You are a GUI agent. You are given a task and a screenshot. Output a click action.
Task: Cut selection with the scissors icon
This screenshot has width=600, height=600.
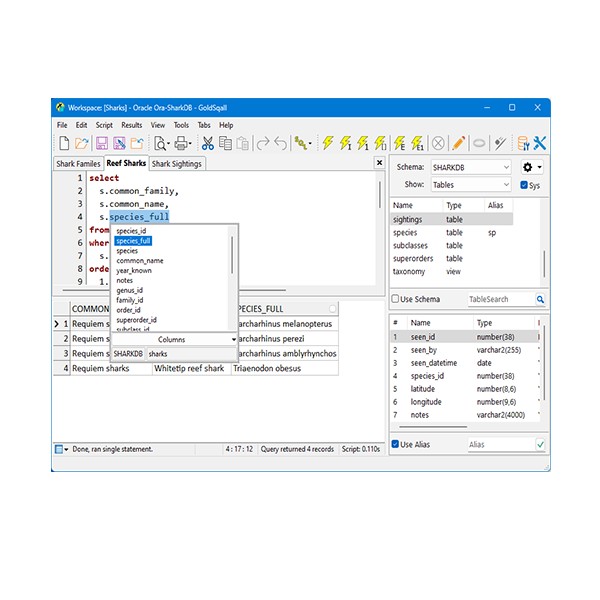(x=207, y=144)
